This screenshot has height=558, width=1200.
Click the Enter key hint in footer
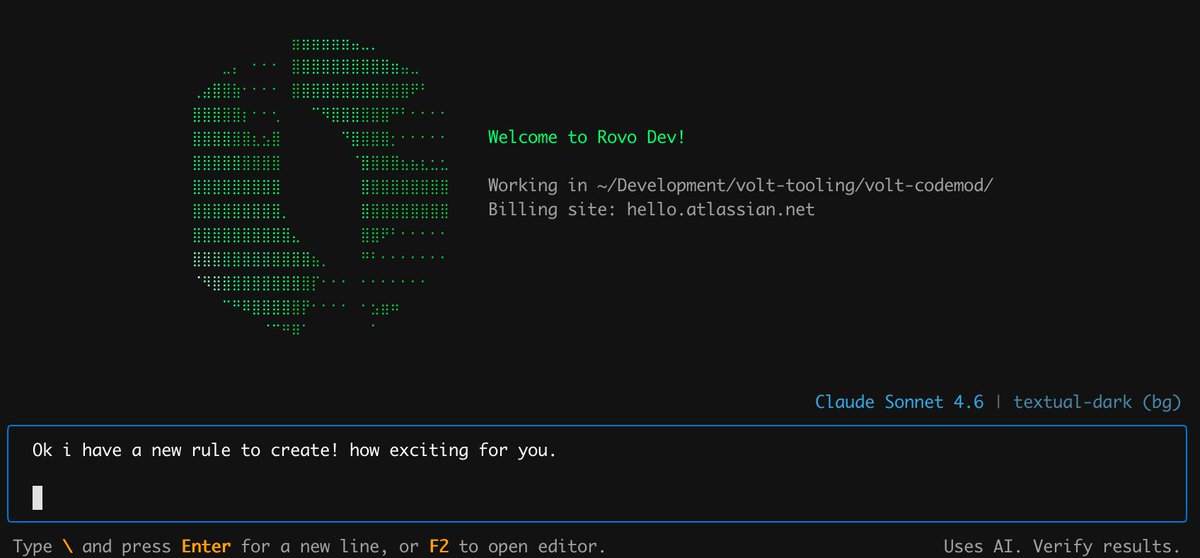[x=206, y=547]
